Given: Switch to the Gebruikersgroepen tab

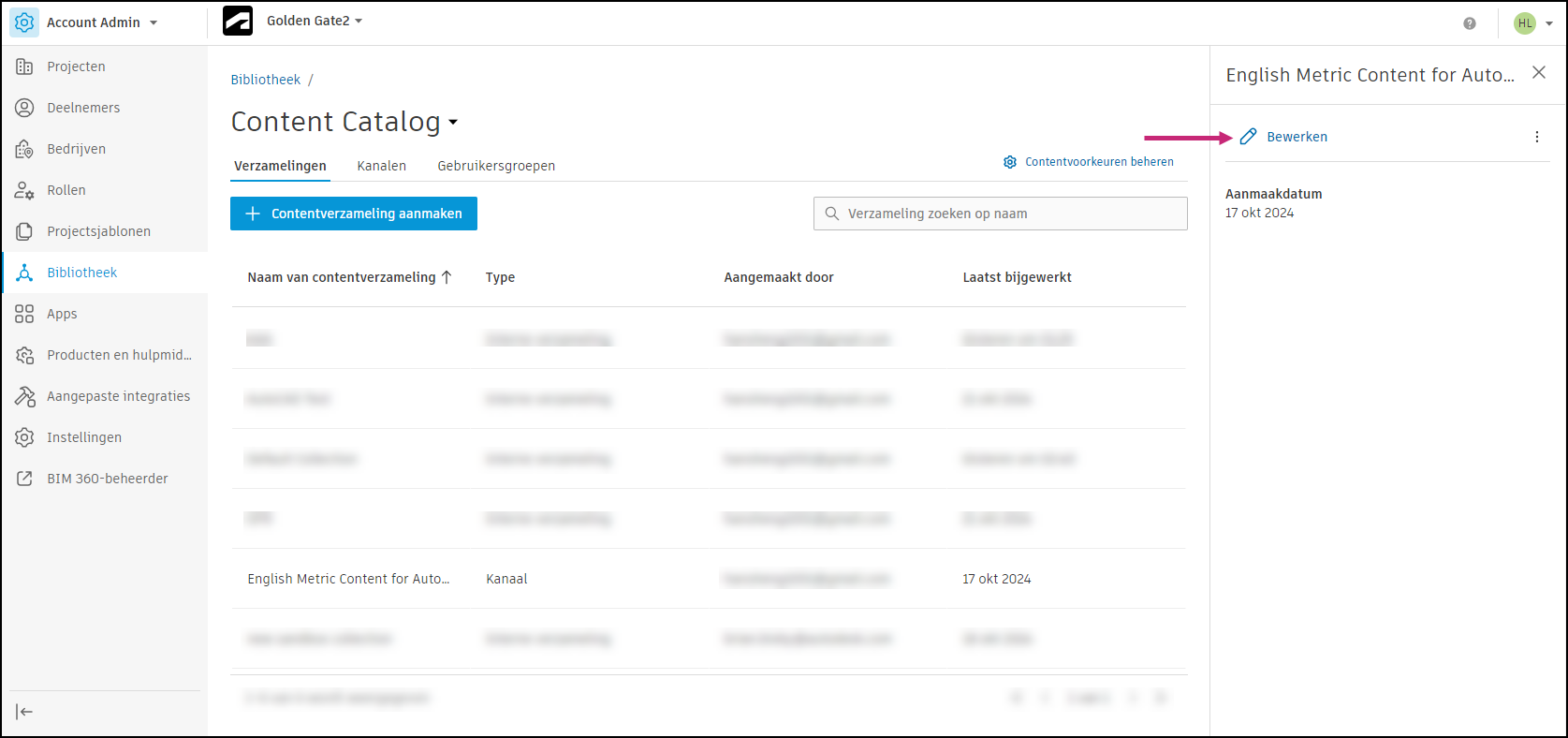Looking at the screenshot, I should pos(496,166).
